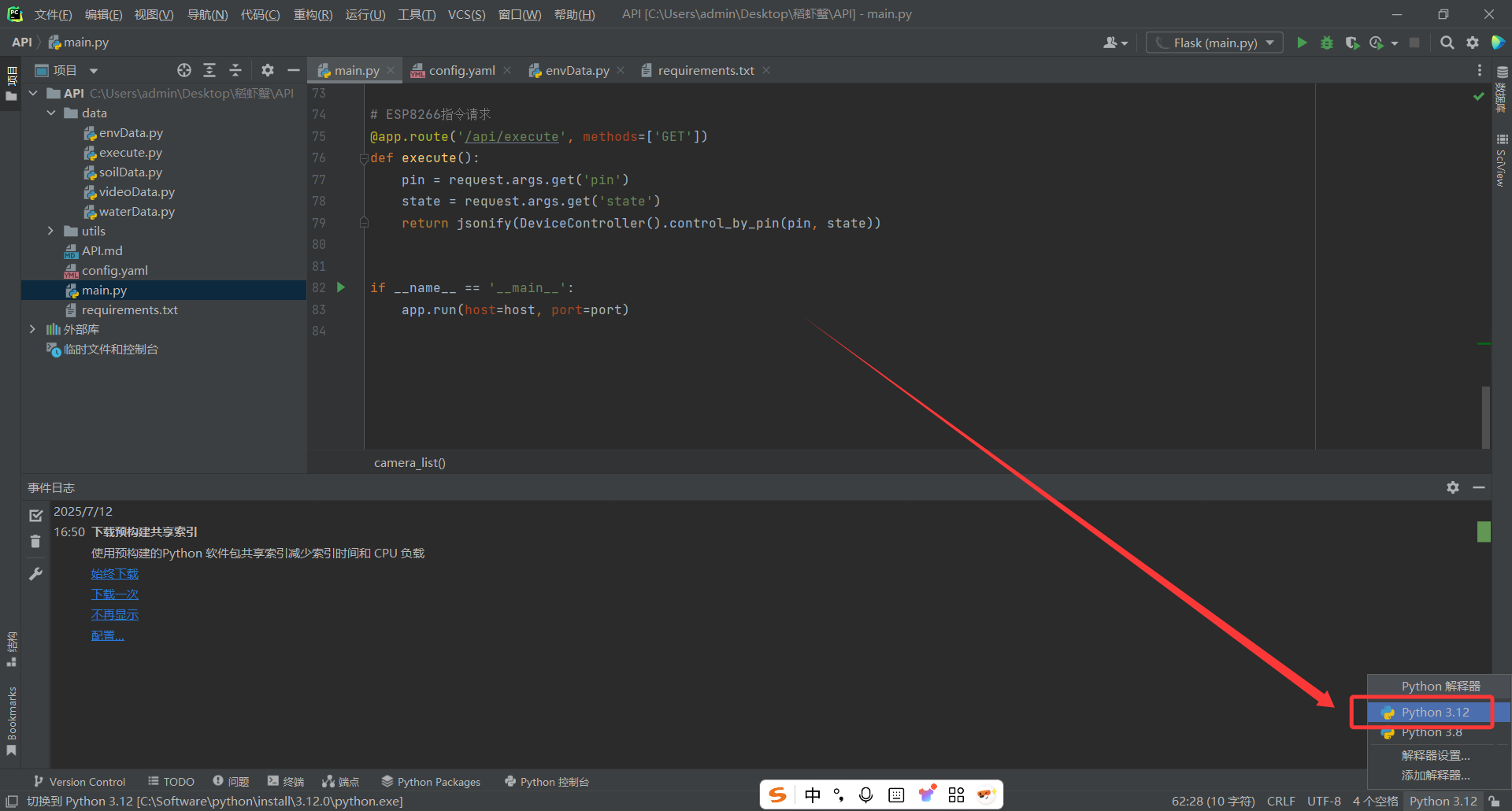The width and height of the screenshot is (1512, 811).
Task: Open 终端 terminal tool window
Action: (x=285, y=781)
